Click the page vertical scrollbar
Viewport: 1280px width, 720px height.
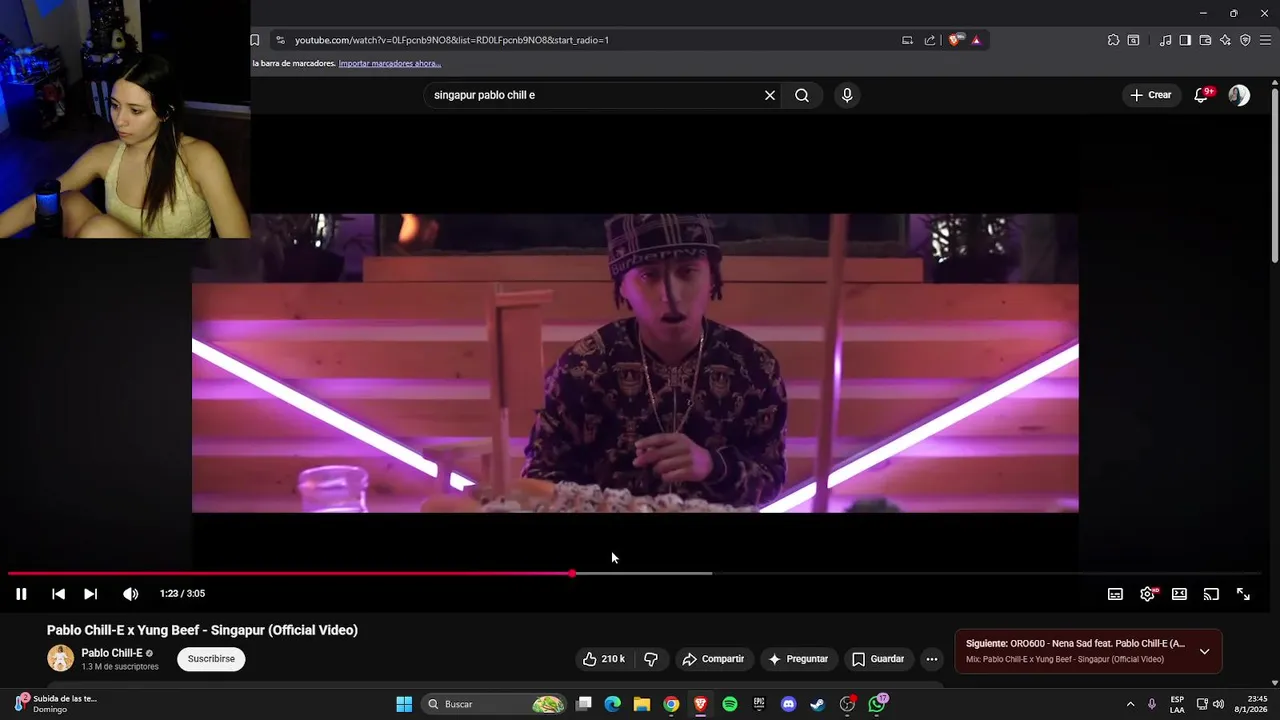(1274, 175)
